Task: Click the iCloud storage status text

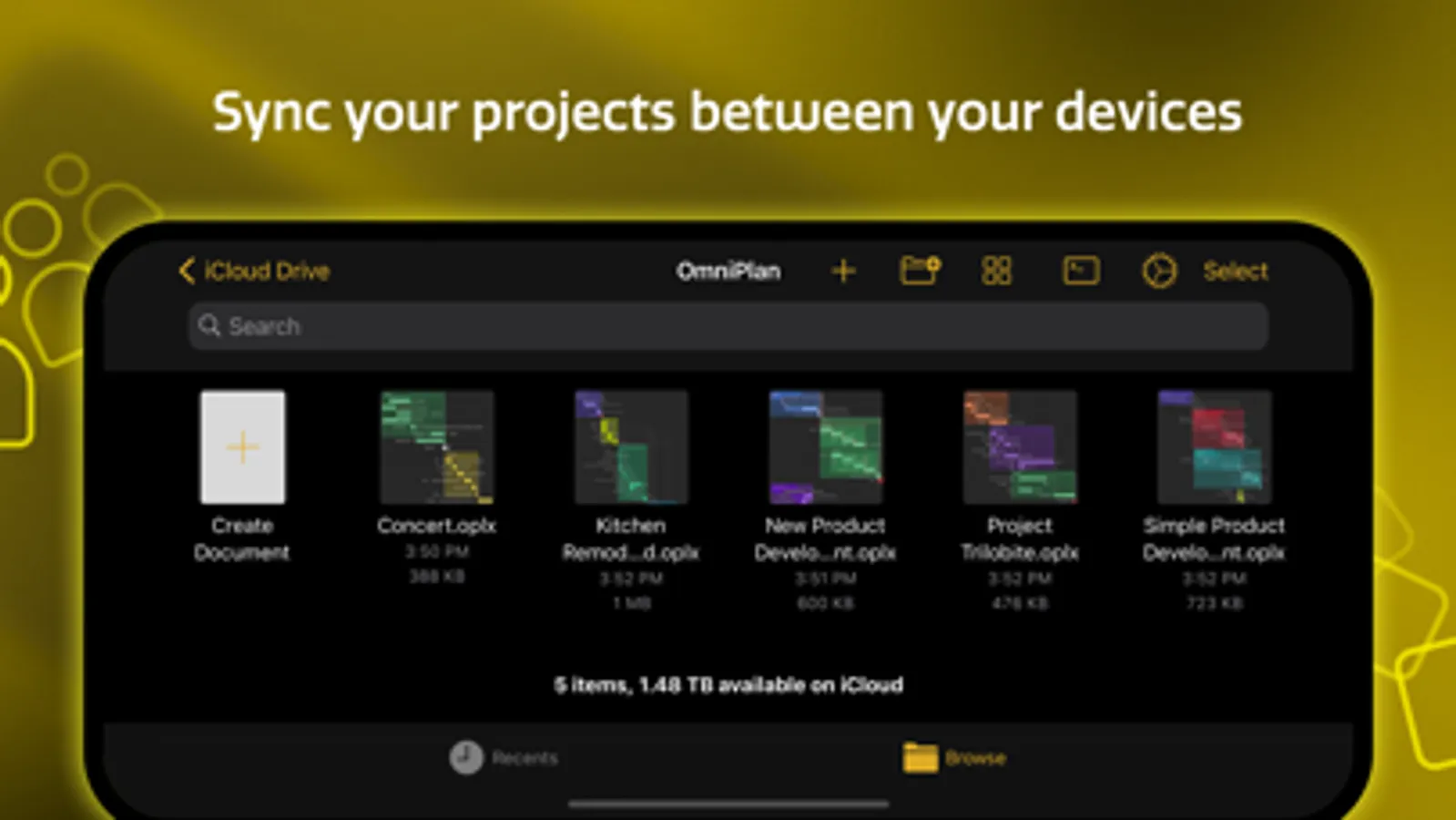Action: [x=728, y=684]
